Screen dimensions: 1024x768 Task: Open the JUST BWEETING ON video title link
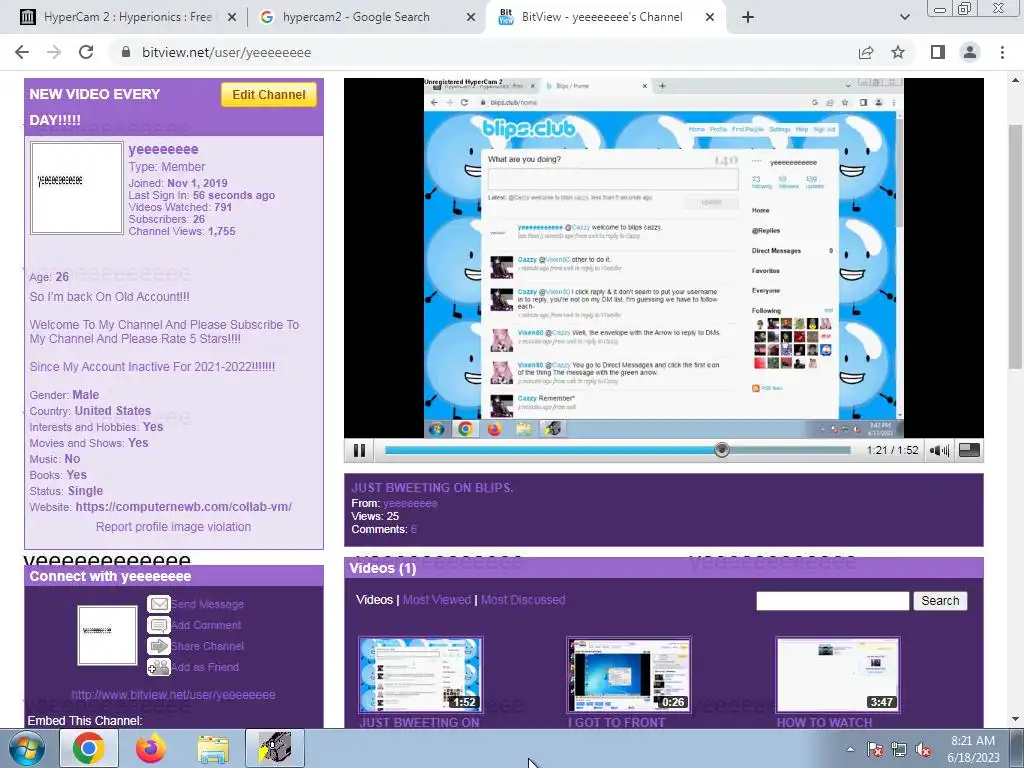(x=419, y=722)
